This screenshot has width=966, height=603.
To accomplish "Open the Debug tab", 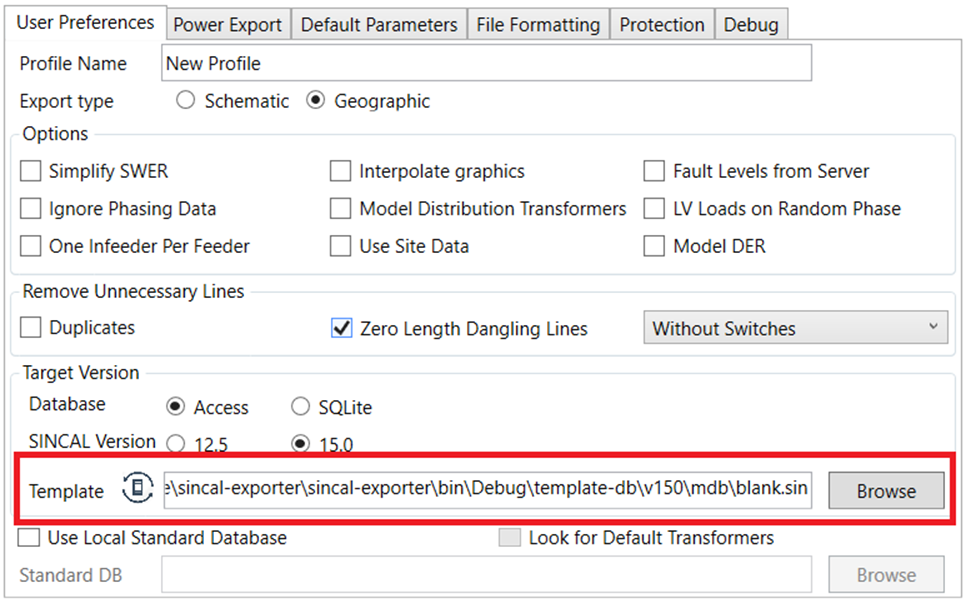I will (x=751, y=25).
